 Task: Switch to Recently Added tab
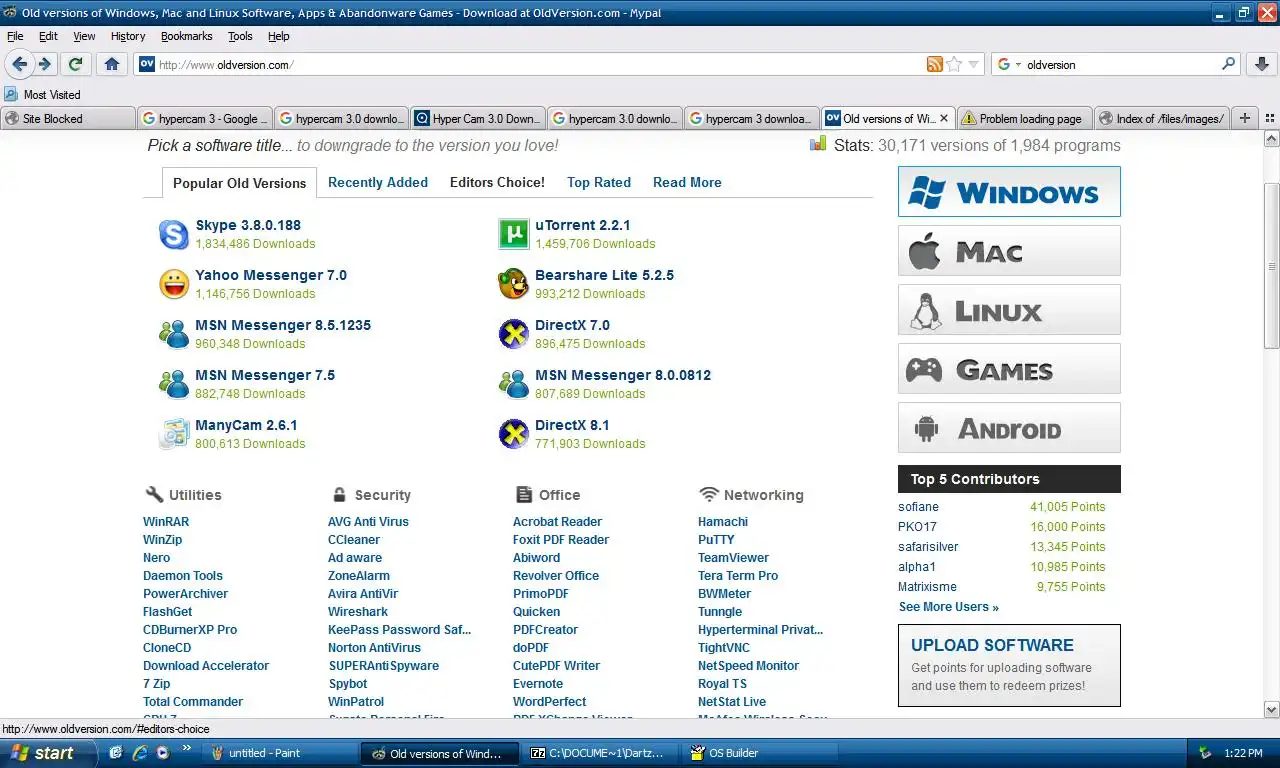[378, 183]
